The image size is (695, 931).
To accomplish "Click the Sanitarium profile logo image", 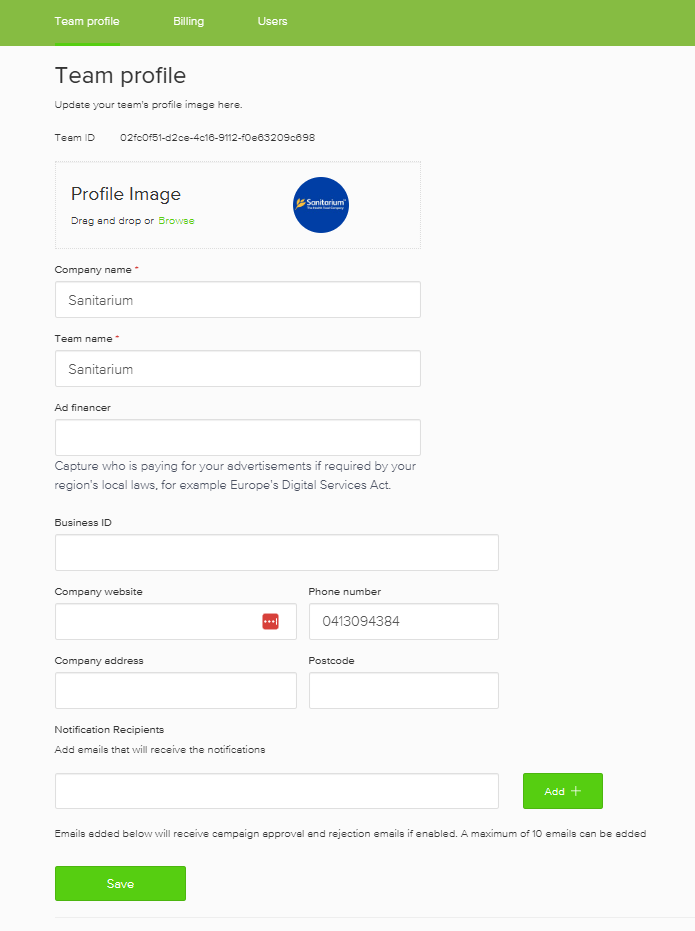I will click(x=321, y=205).
